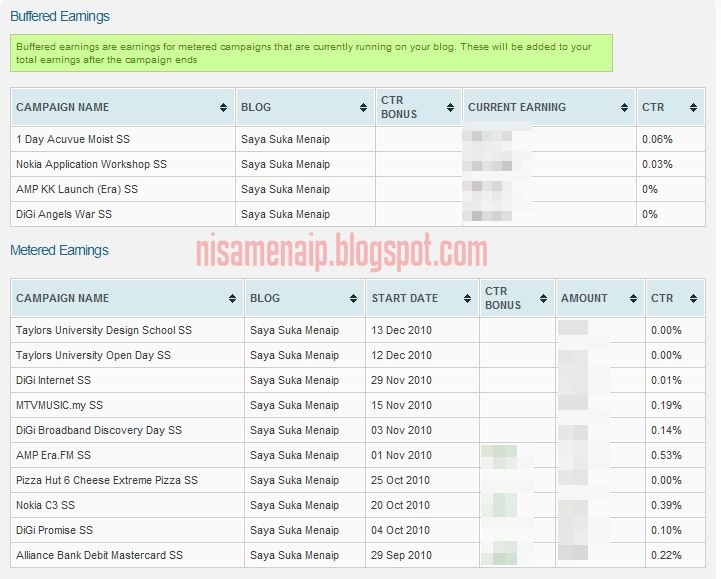
Task: Click the 0.39% CTR value
Action: 666,505
